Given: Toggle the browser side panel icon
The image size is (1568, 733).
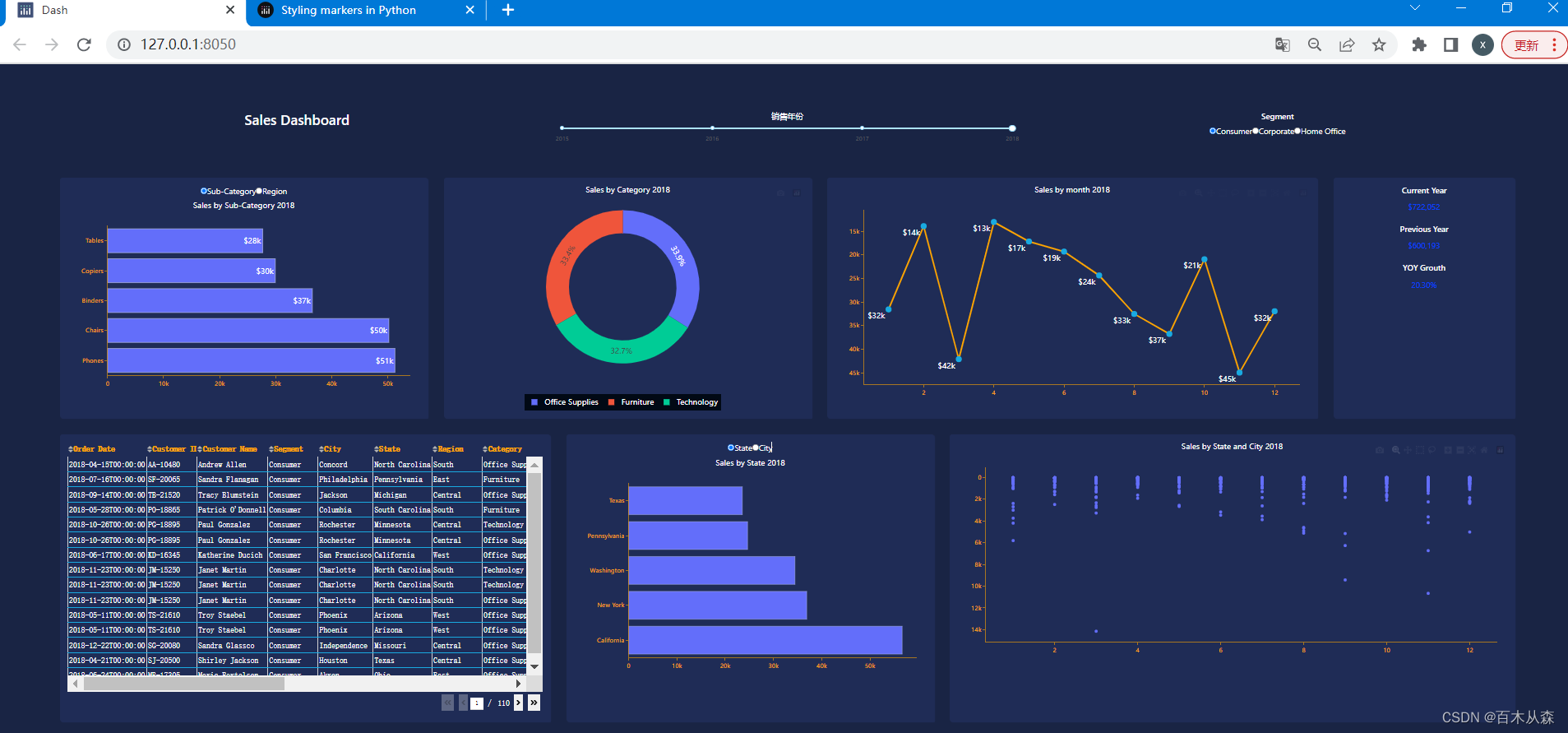Looking at the screenshot, I should click(1451, 44).
